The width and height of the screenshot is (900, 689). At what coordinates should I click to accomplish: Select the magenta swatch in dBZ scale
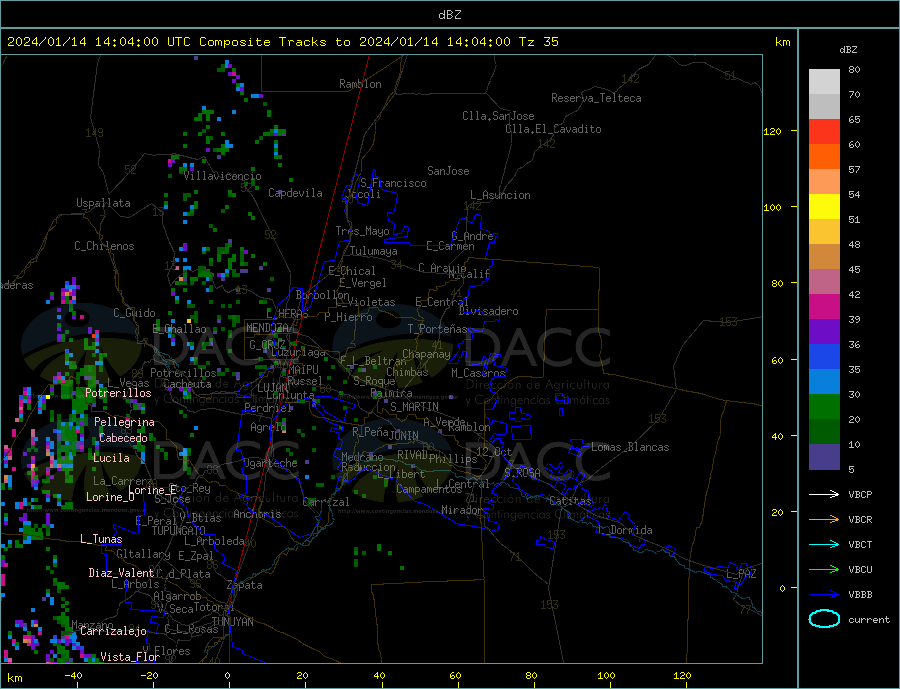coord(824,307)
